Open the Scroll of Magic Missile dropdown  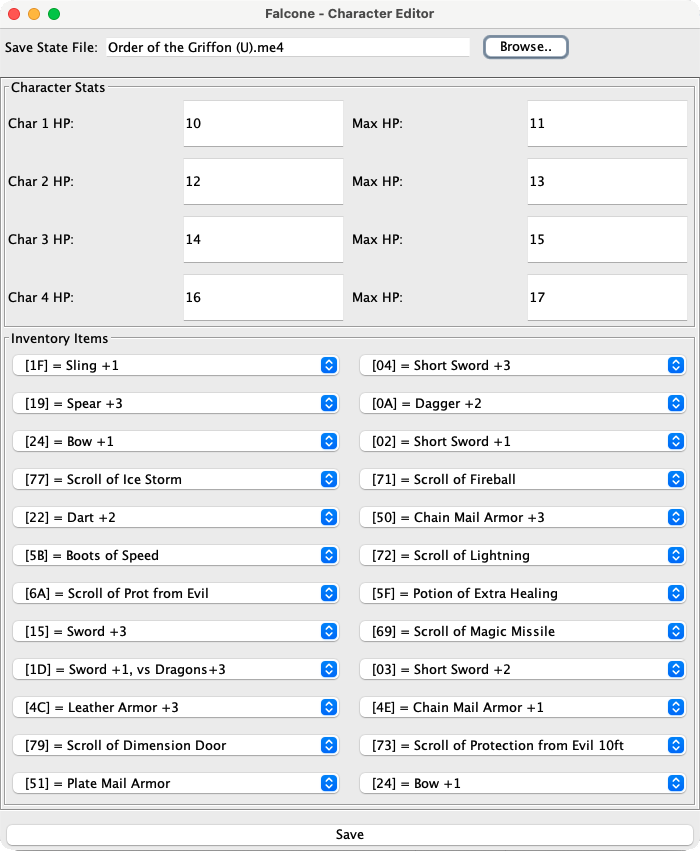(x=523, y=631)
